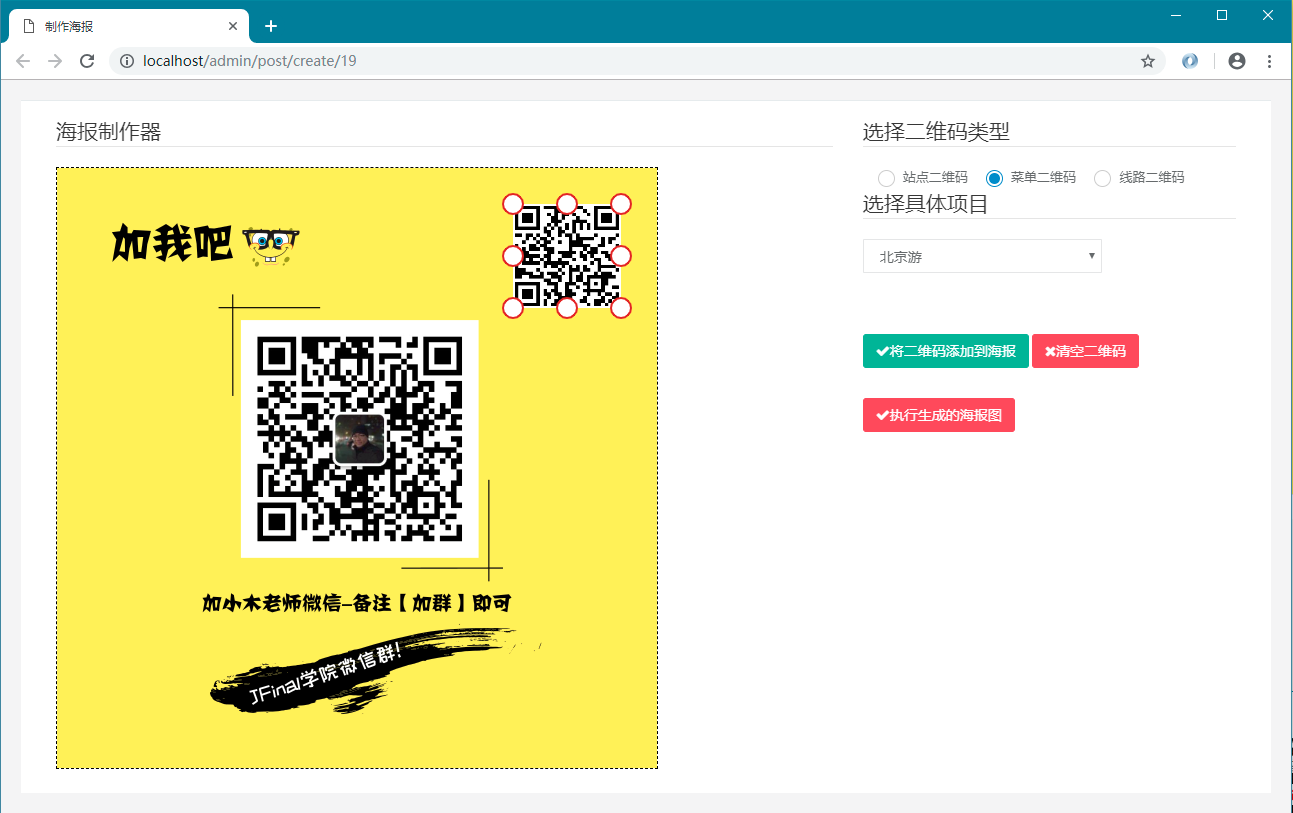Open the browser extension icon

(1189, 61)
